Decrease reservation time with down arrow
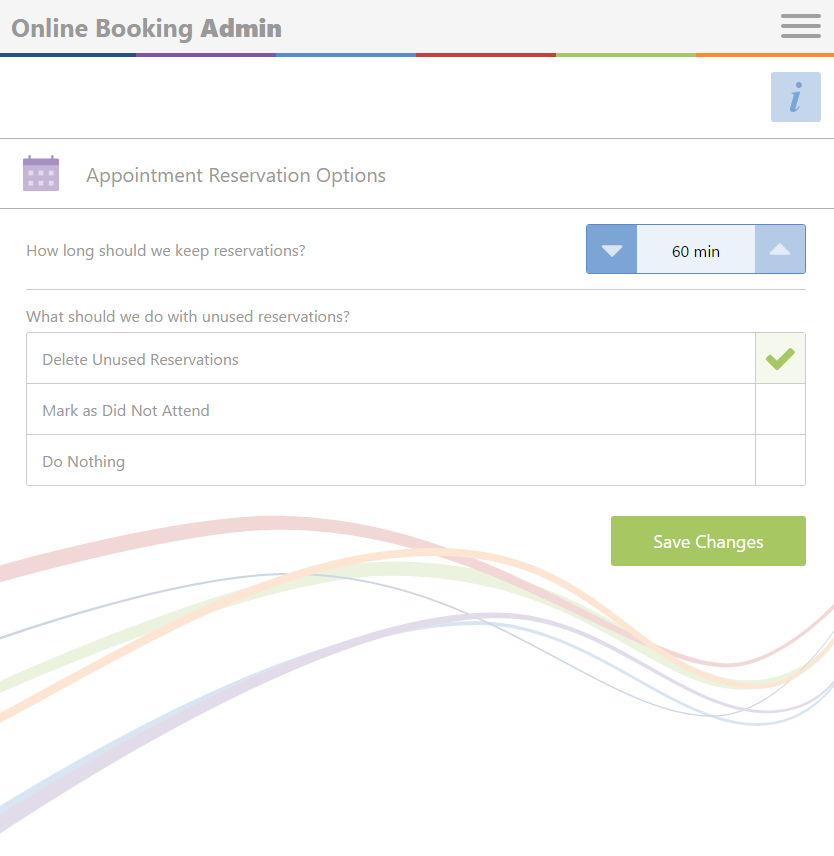Screen dimensions: 834x856 (x=611, y=249)
